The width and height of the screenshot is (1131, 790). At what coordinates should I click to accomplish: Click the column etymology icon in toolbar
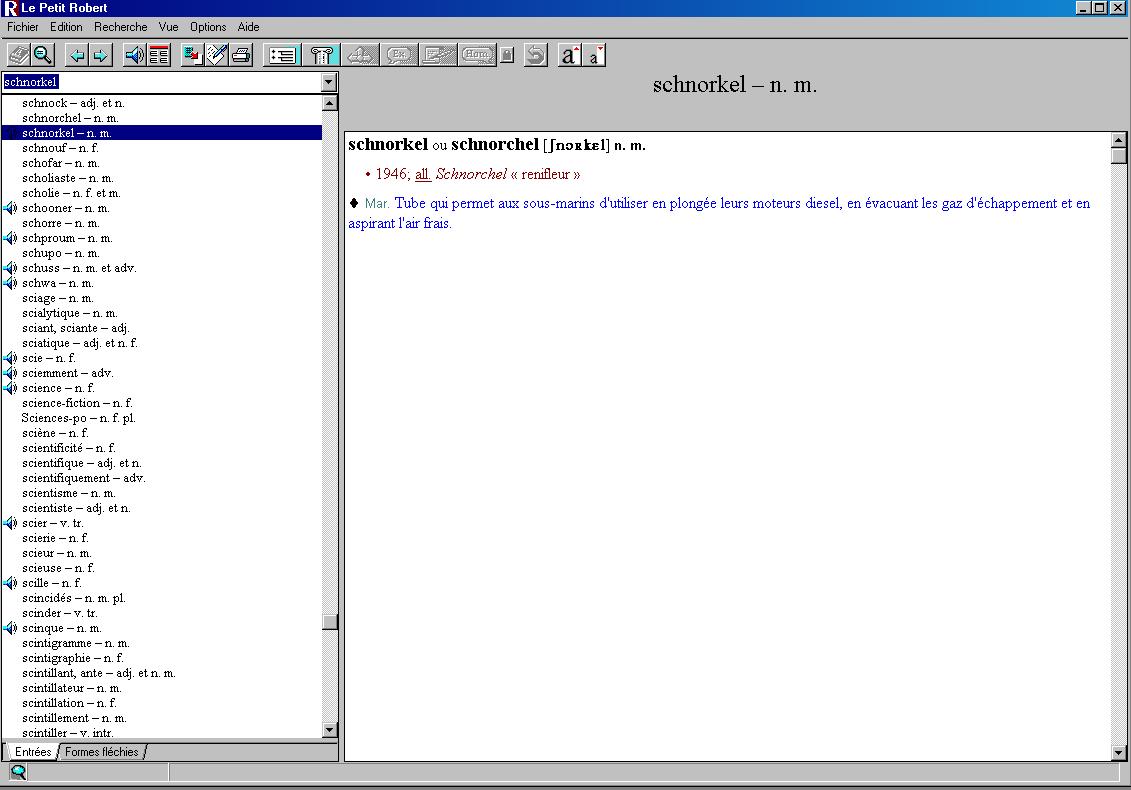tap(322, 55)
